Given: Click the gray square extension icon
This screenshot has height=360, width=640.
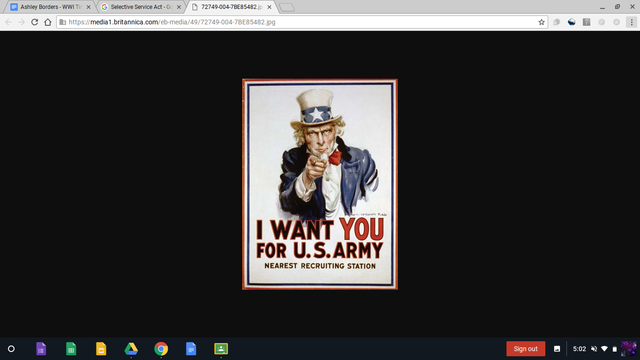Looking at the screenshot, I should point(587,22).
